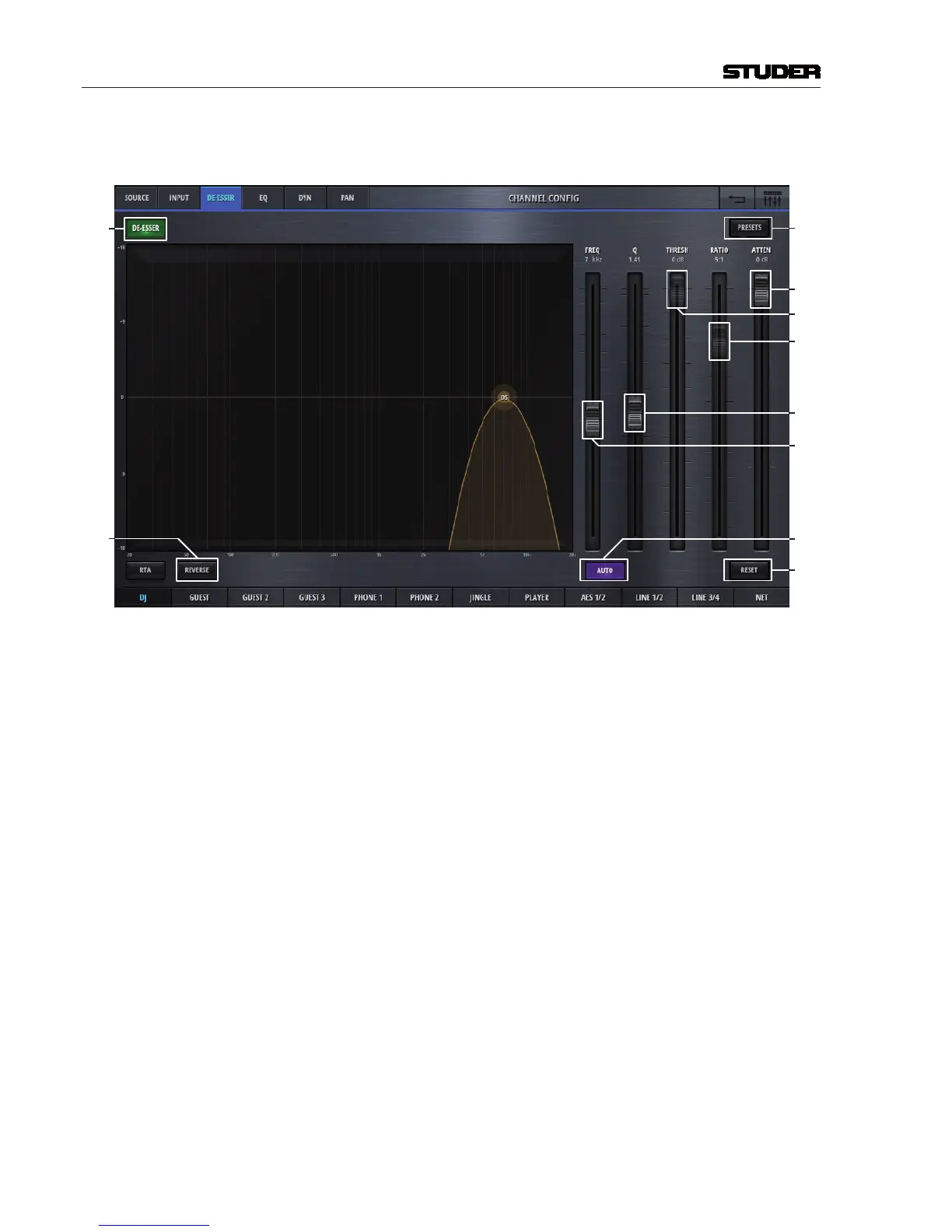Screen dimensions: 952x1232
Task: Select the LINE 1/2 channel
Action: point(649,597)
